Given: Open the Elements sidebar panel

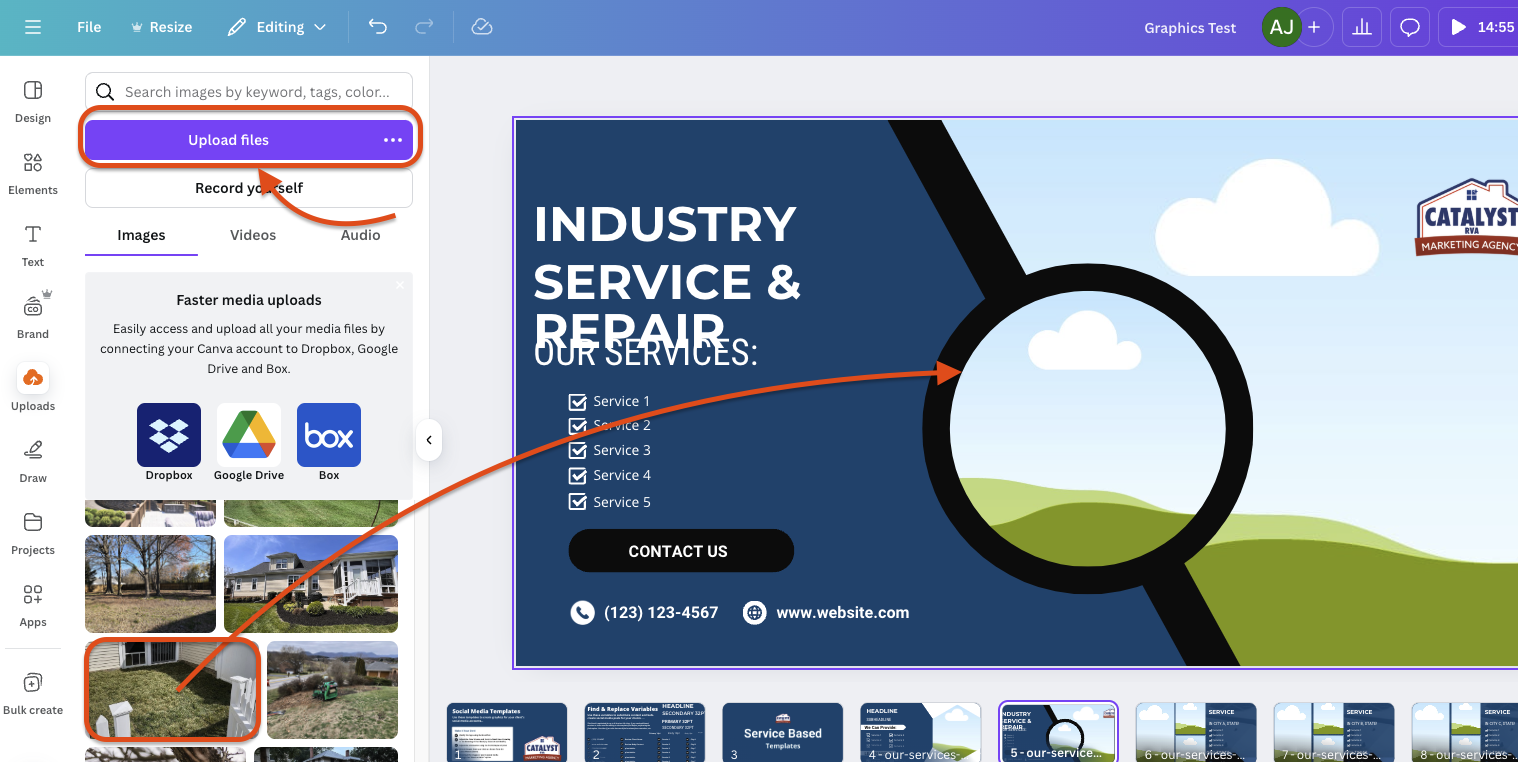Looking at the screenshot, I should coord(33,173).
